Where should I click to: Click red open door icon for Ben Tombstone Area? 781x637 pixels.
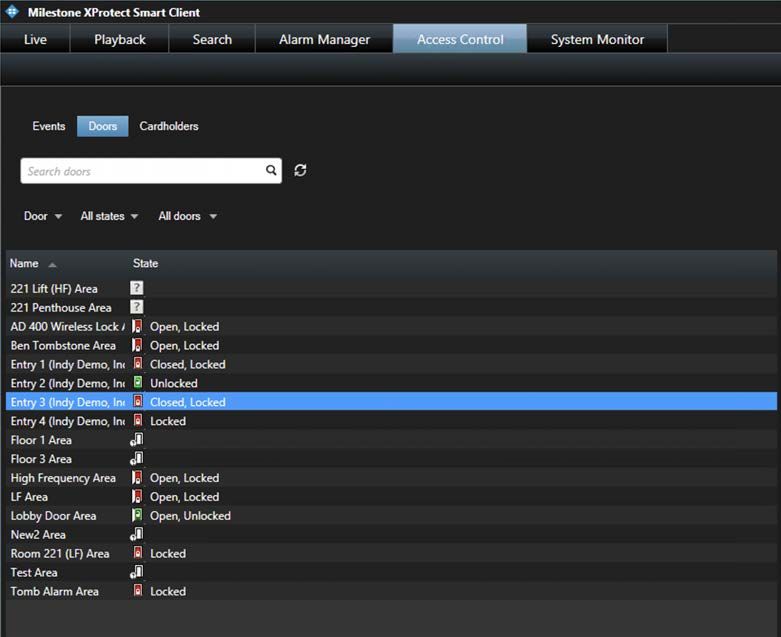(137, 345)
